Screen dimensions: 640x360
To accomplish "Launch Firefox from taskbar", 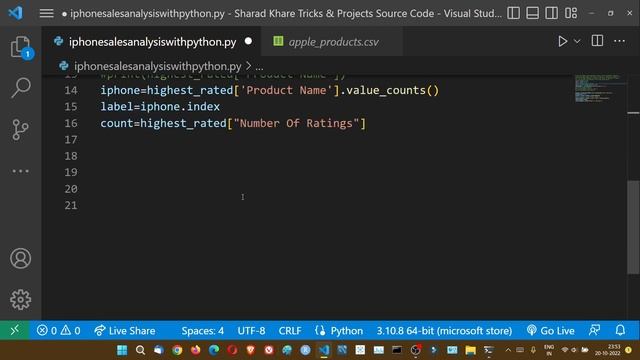I will [x=196, y=350].
